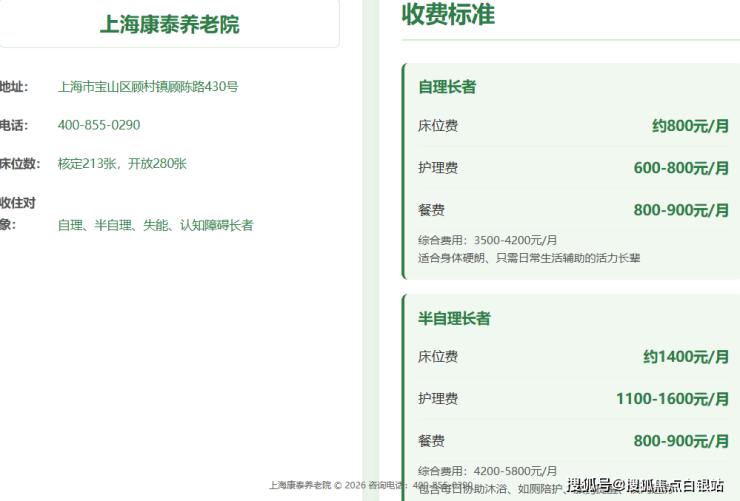Select 800-900元/月 in the 自理长者 card
This screenshot has height=501, width=740.
tap(681, 210)
